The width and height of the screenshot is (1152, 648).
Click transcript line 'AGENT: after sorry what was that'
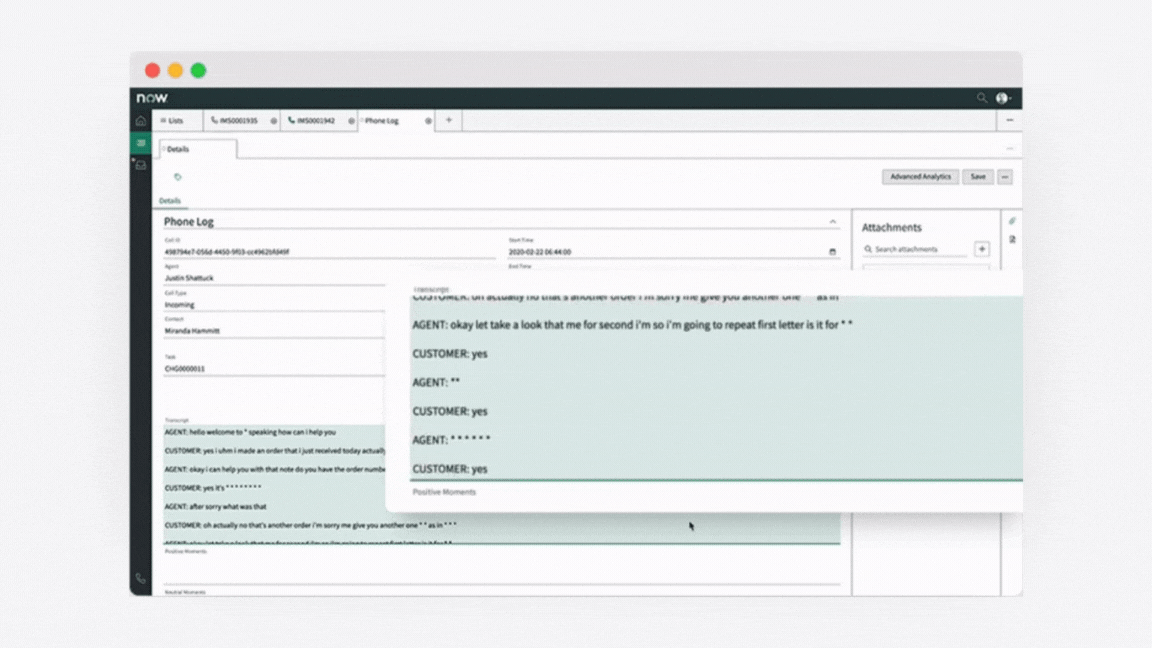pyautogui.click(x=215, y=507)
